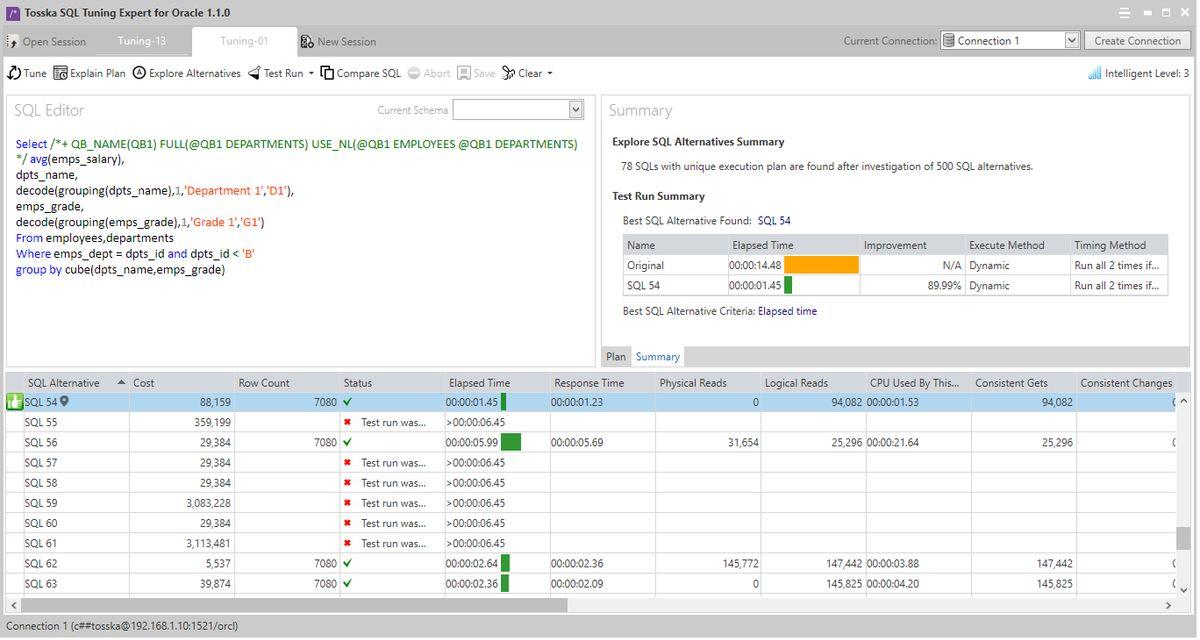Image resolution: width=1200 pixels, height=640 pixels.
Task: Click the Tosska application logo icon
Action: (12, 13)
